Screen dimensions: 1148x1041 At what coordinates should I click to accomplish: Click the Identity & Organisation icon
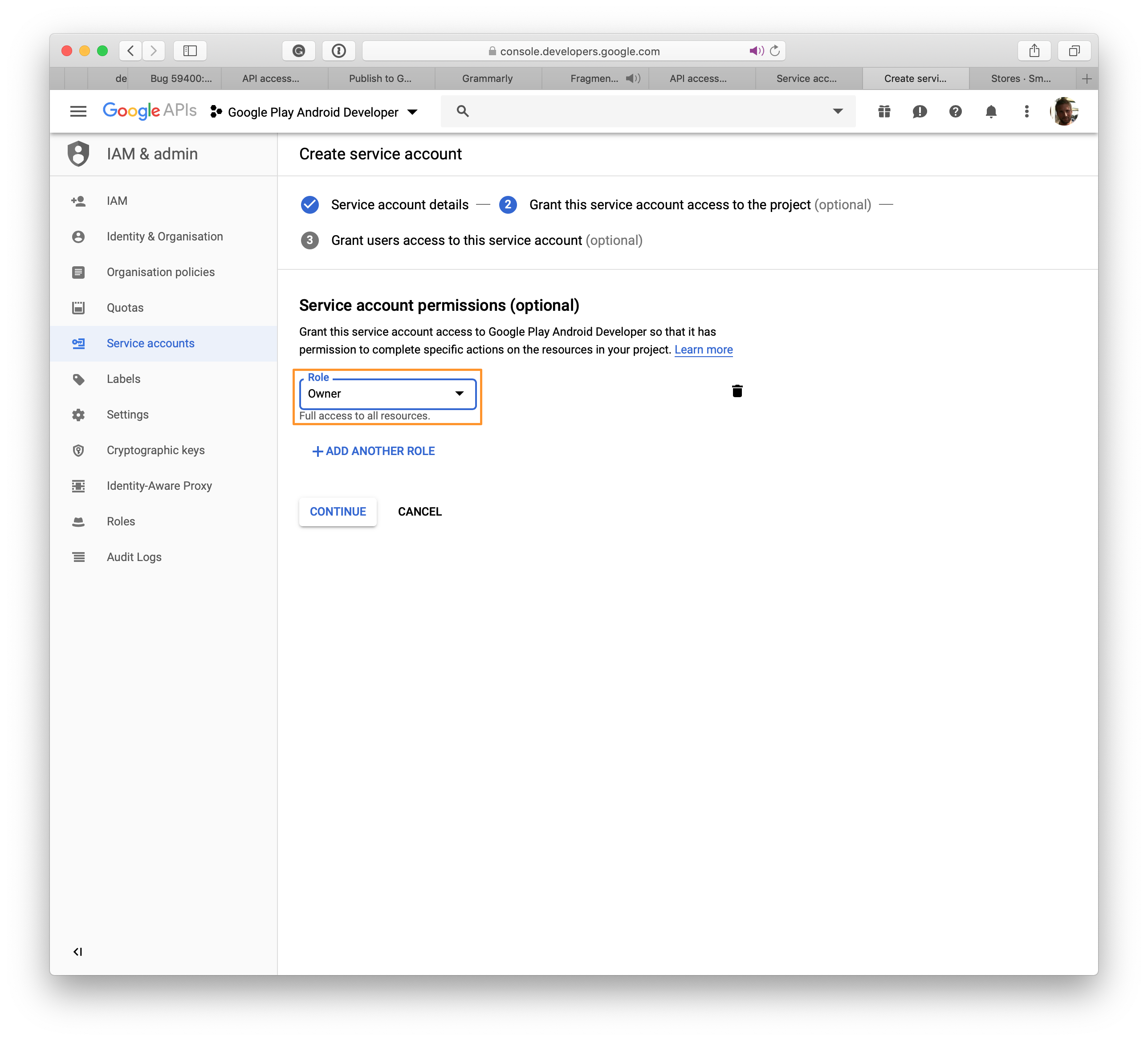click(x=80, y=236)
